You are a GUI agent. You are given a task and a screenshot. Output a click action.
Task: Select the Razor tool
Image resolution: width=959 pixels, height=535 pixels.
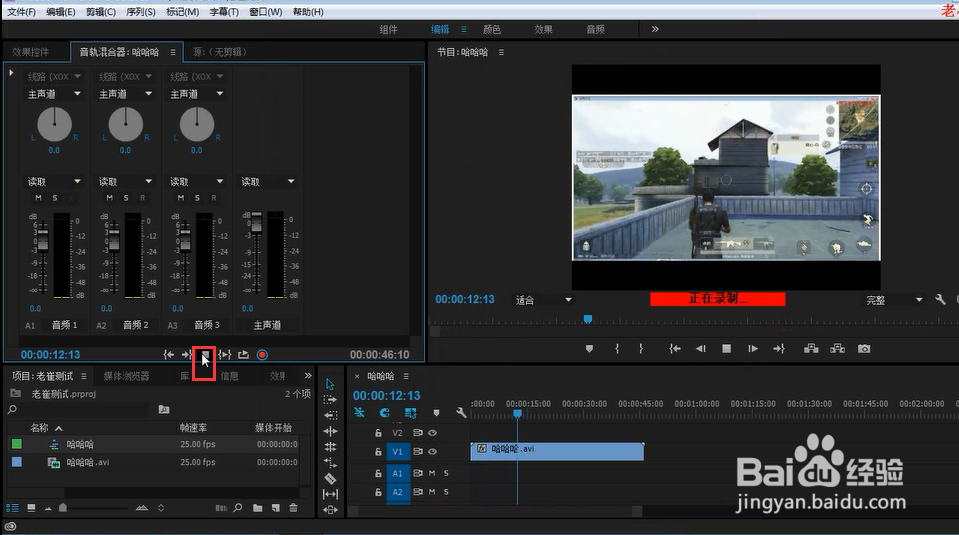[x=330, y=479]
